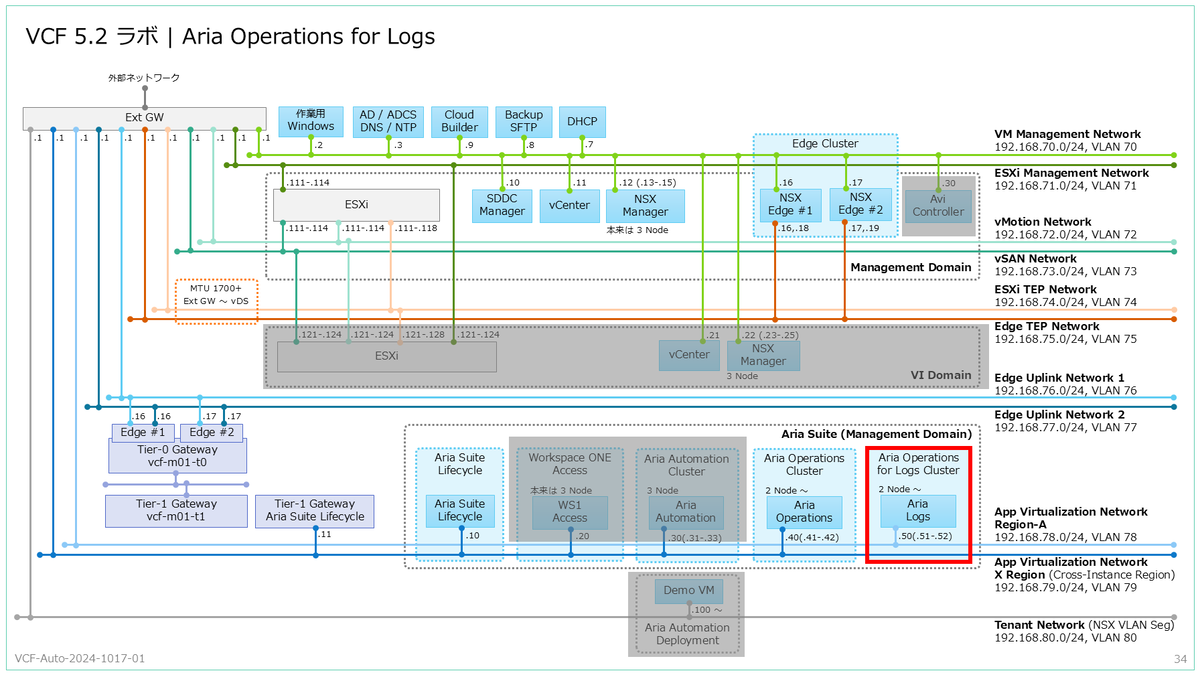Click the VI Domain label
1200x675 pixels.
942,374
